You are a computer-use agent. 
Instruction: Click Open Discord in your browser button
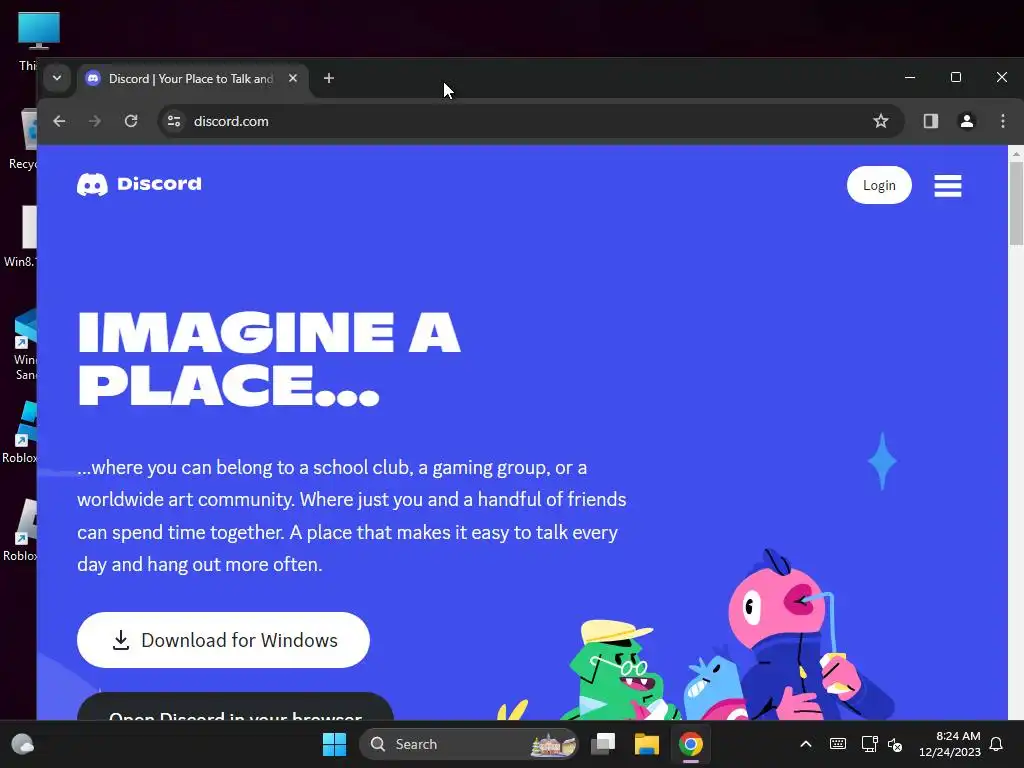click(235, 707)
